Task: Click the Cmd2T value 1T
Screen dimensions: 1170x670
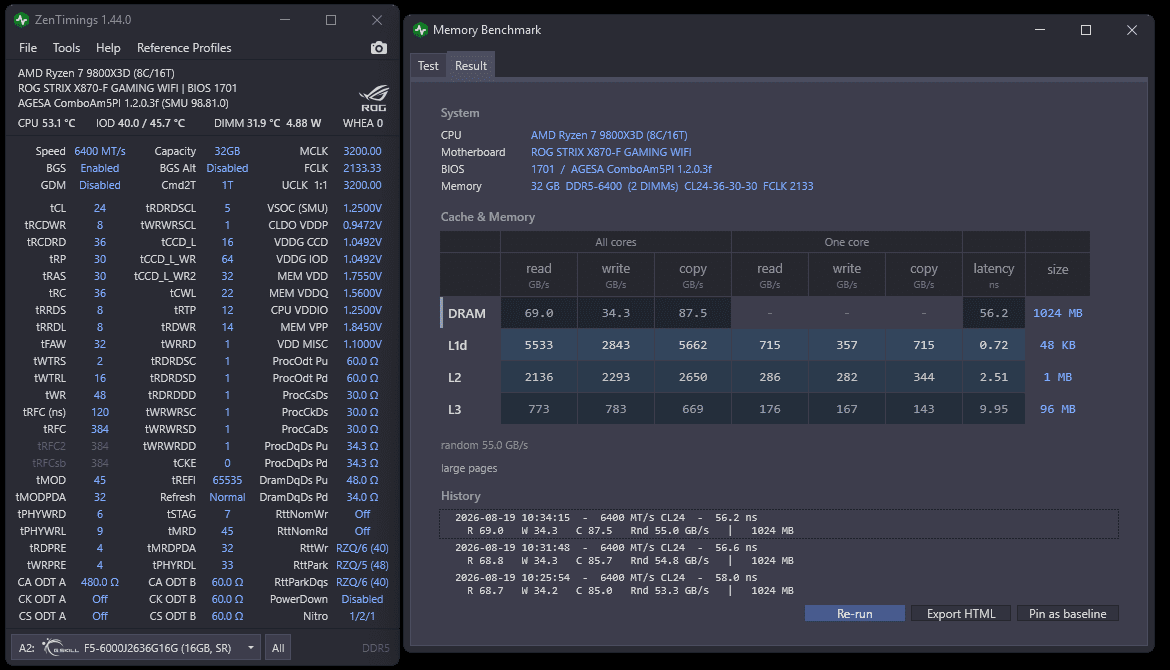Action: [x=227, y=185]
